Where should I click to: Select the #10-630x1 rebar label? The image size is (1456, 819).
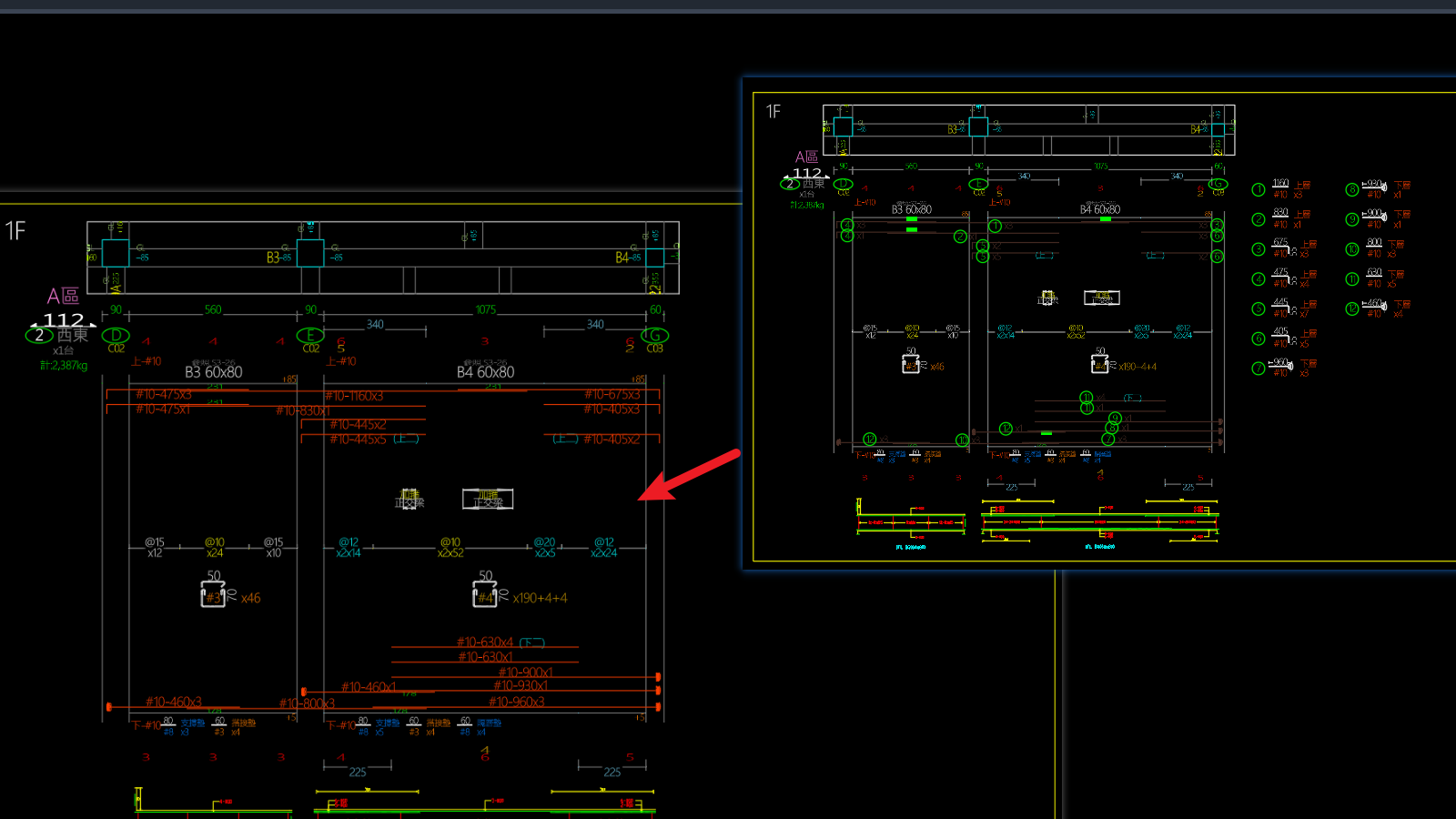(485, 657)
